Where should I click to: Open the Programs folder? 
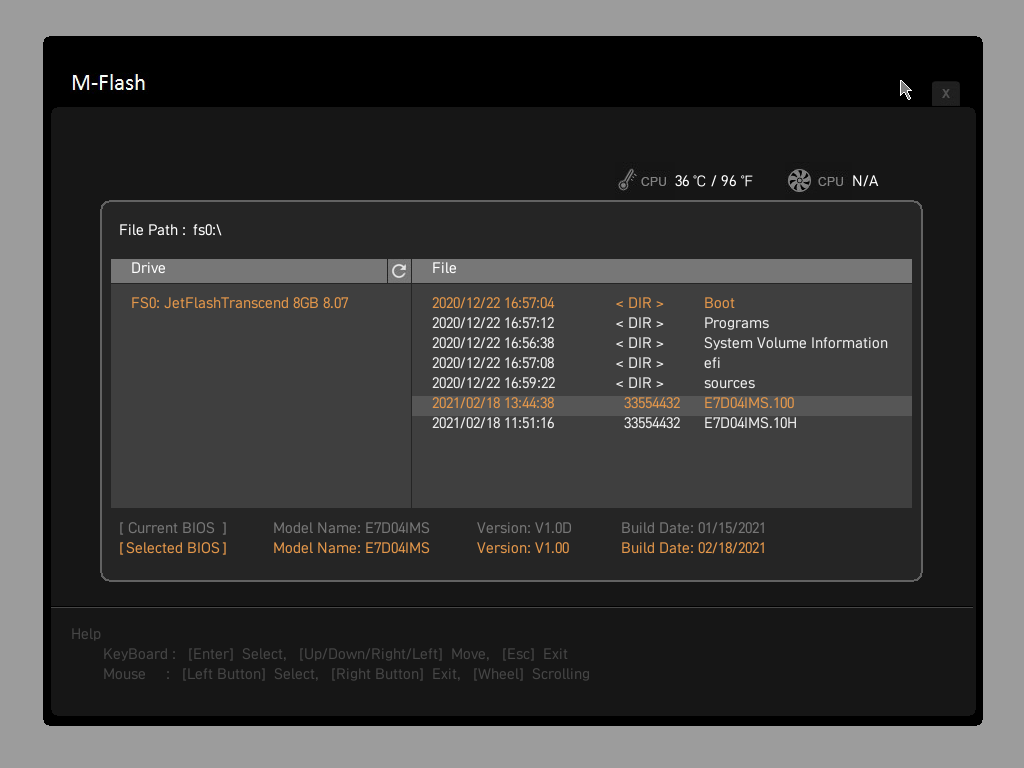[x=736, y=323]
